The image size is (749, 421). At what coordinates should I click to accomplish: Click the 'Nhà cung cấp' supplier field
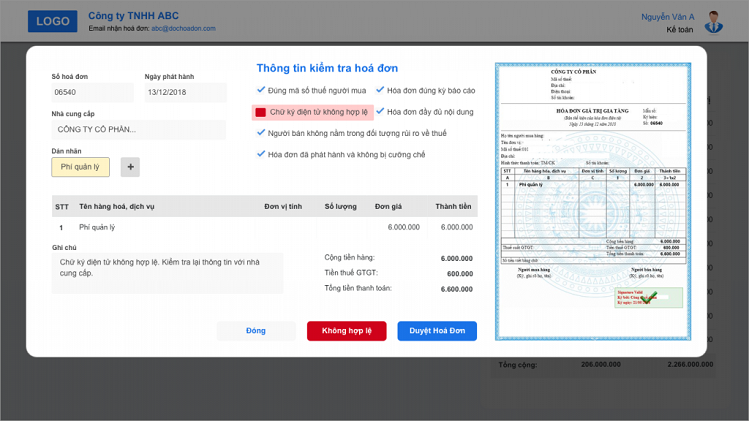[x=138, y=129]
